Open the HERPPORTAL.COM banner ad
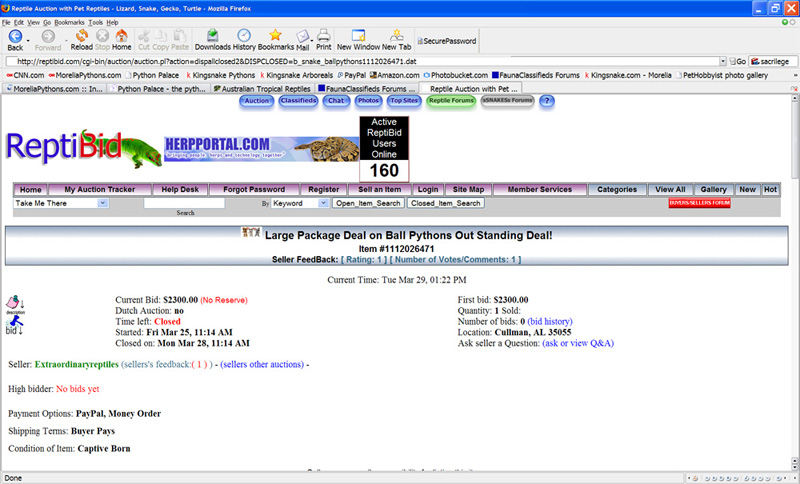800x484 pixels. click(261, 148)
